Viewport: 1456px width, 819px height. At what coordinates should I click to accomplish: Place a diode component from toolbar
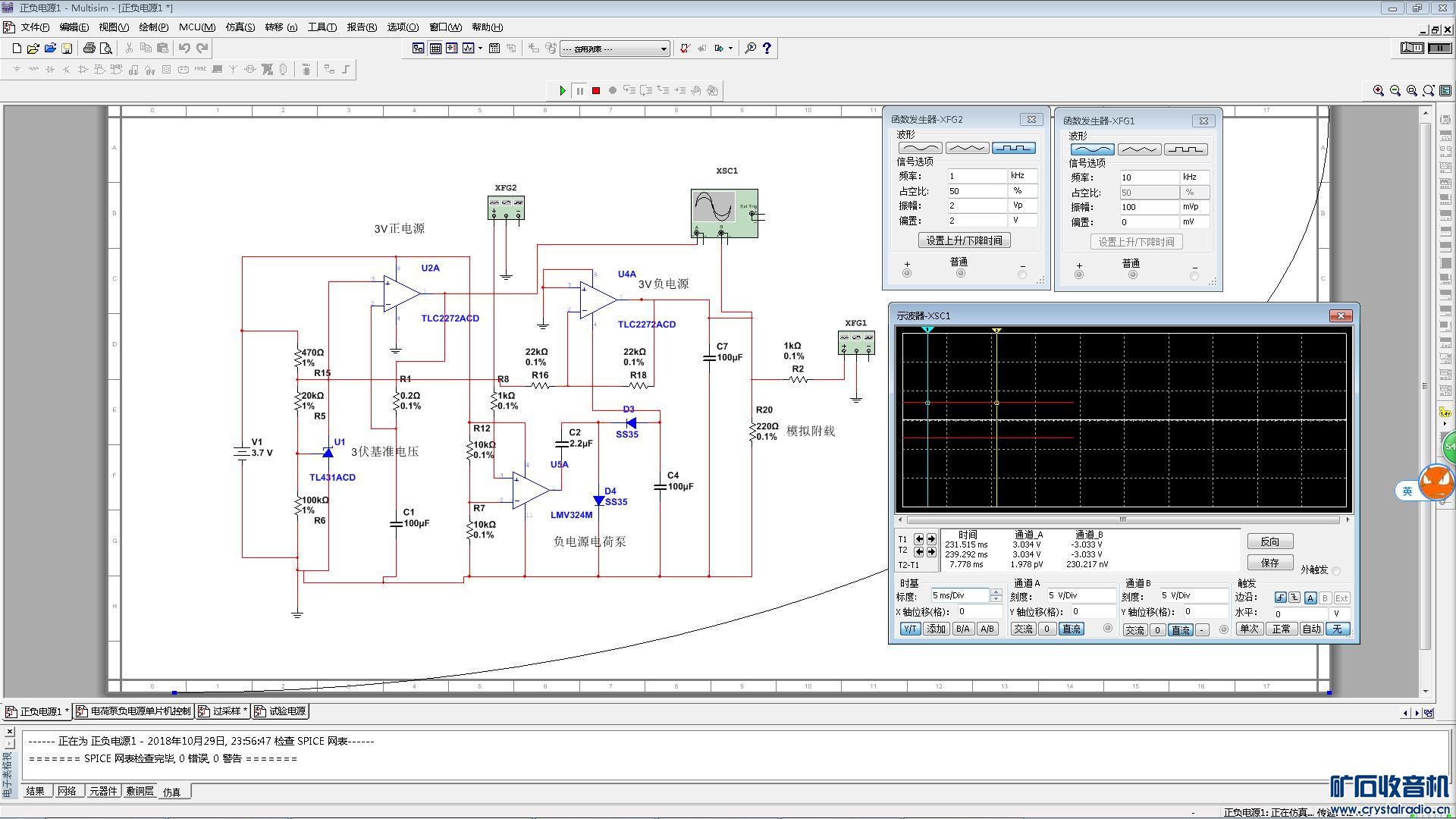point(50,70)
